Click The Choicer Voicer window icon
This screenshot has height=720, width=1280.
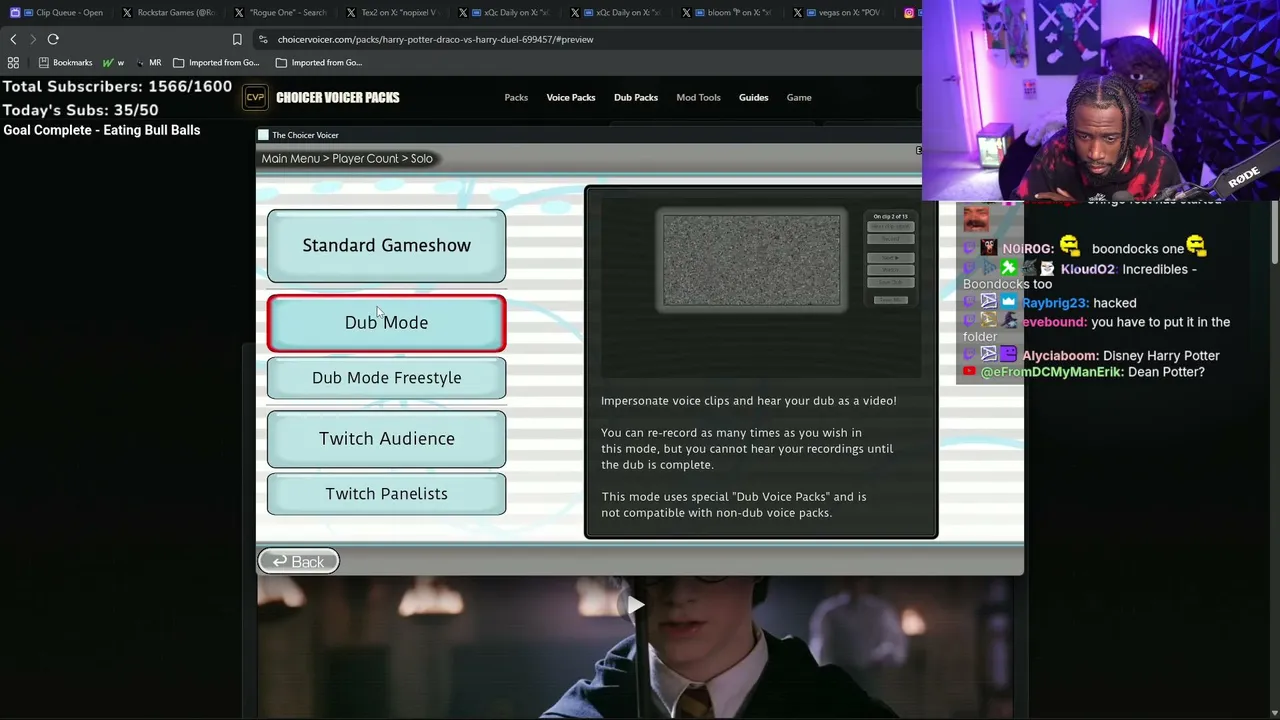click(x=263, y=135)
